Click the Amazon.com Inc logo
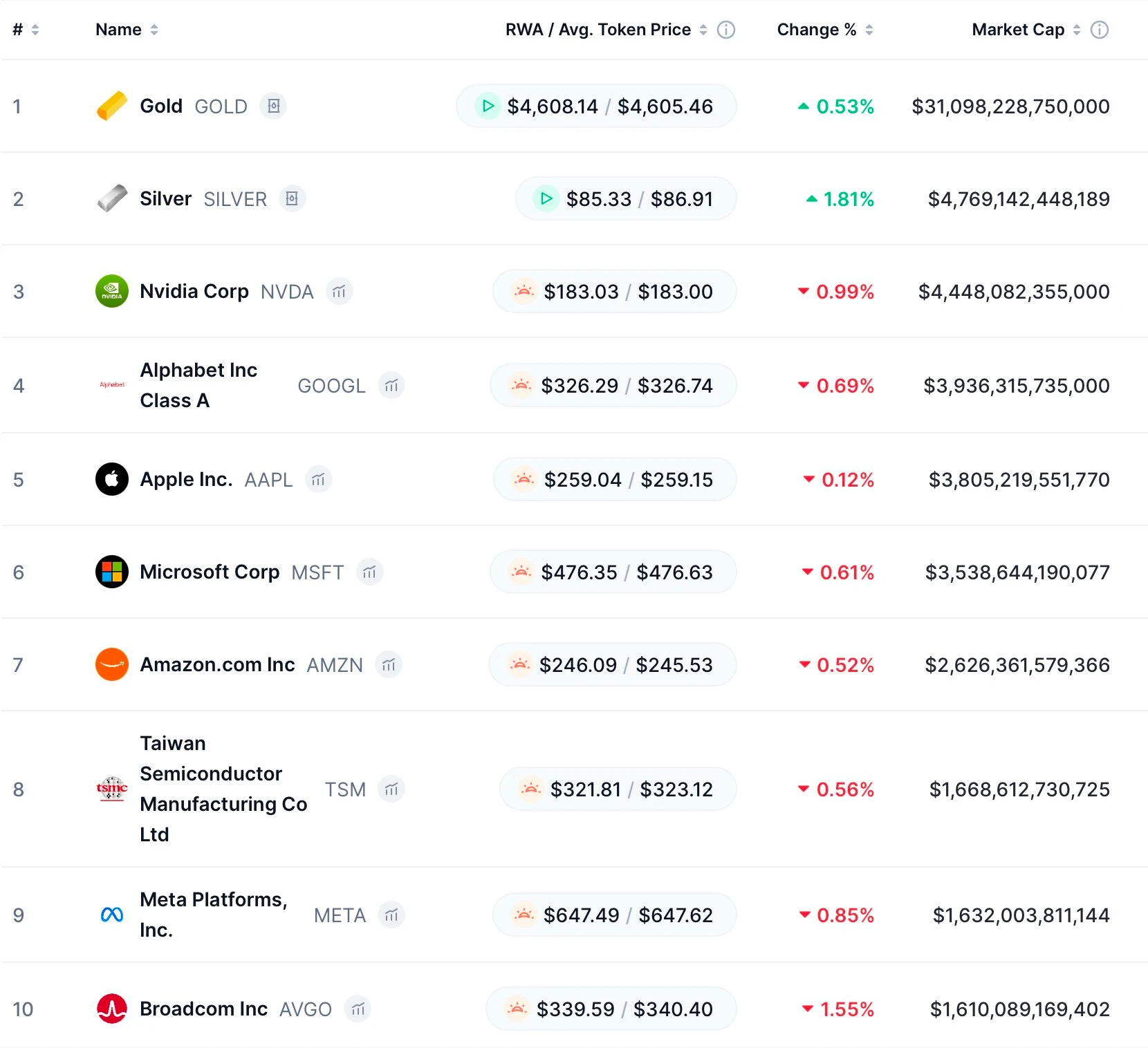 112,665
